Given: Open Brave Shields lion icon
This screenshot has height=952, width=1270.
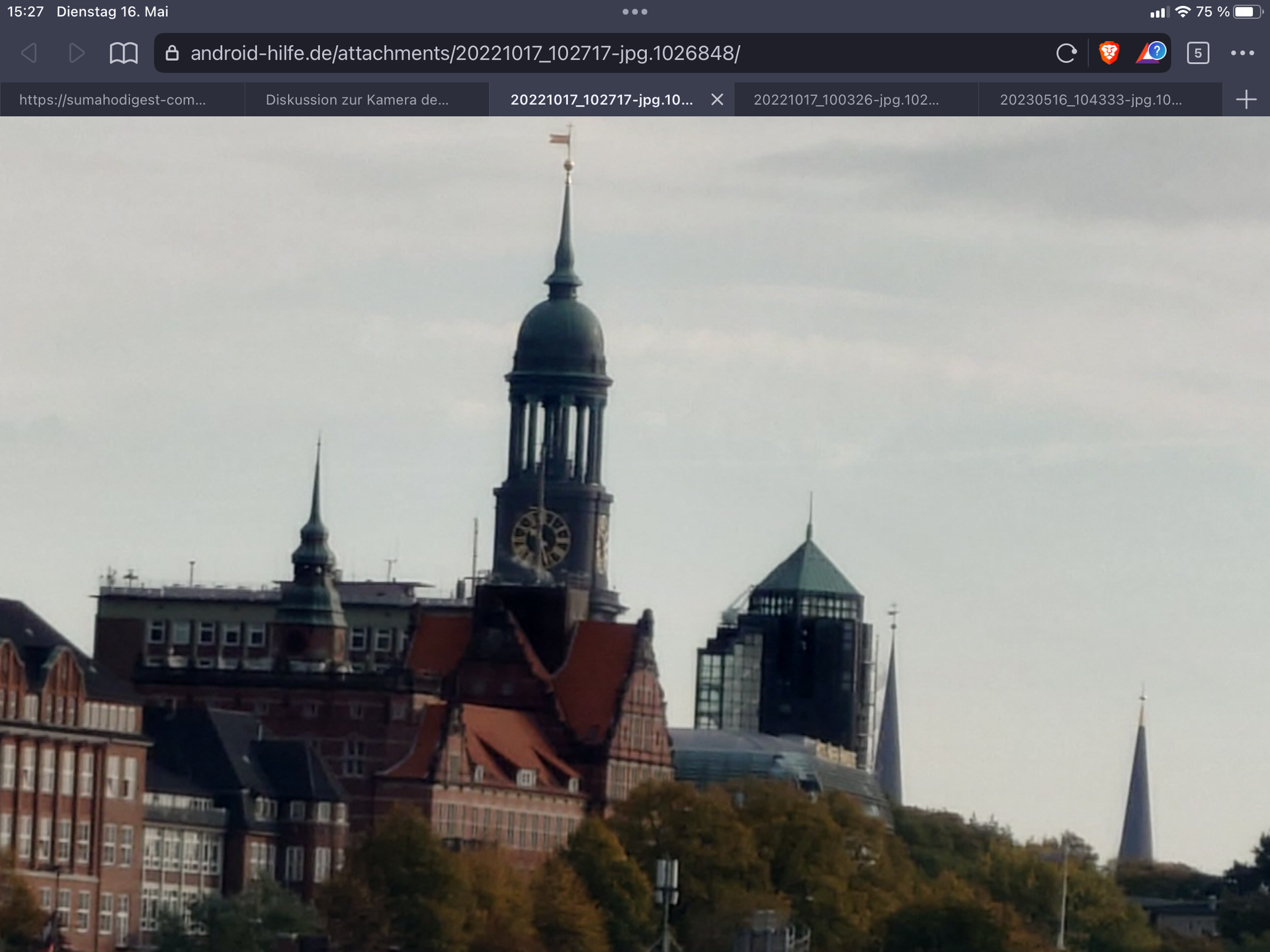Looking at the screenshot, I should (x=1109, y=53).
